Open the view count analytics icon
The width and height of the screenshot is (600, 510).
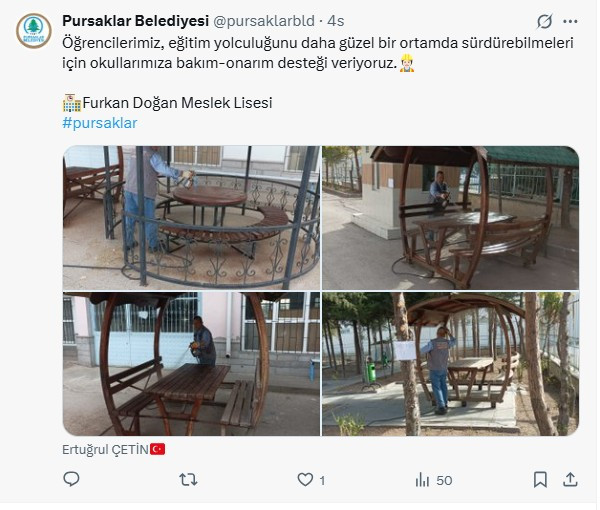(x=422, y=479)
